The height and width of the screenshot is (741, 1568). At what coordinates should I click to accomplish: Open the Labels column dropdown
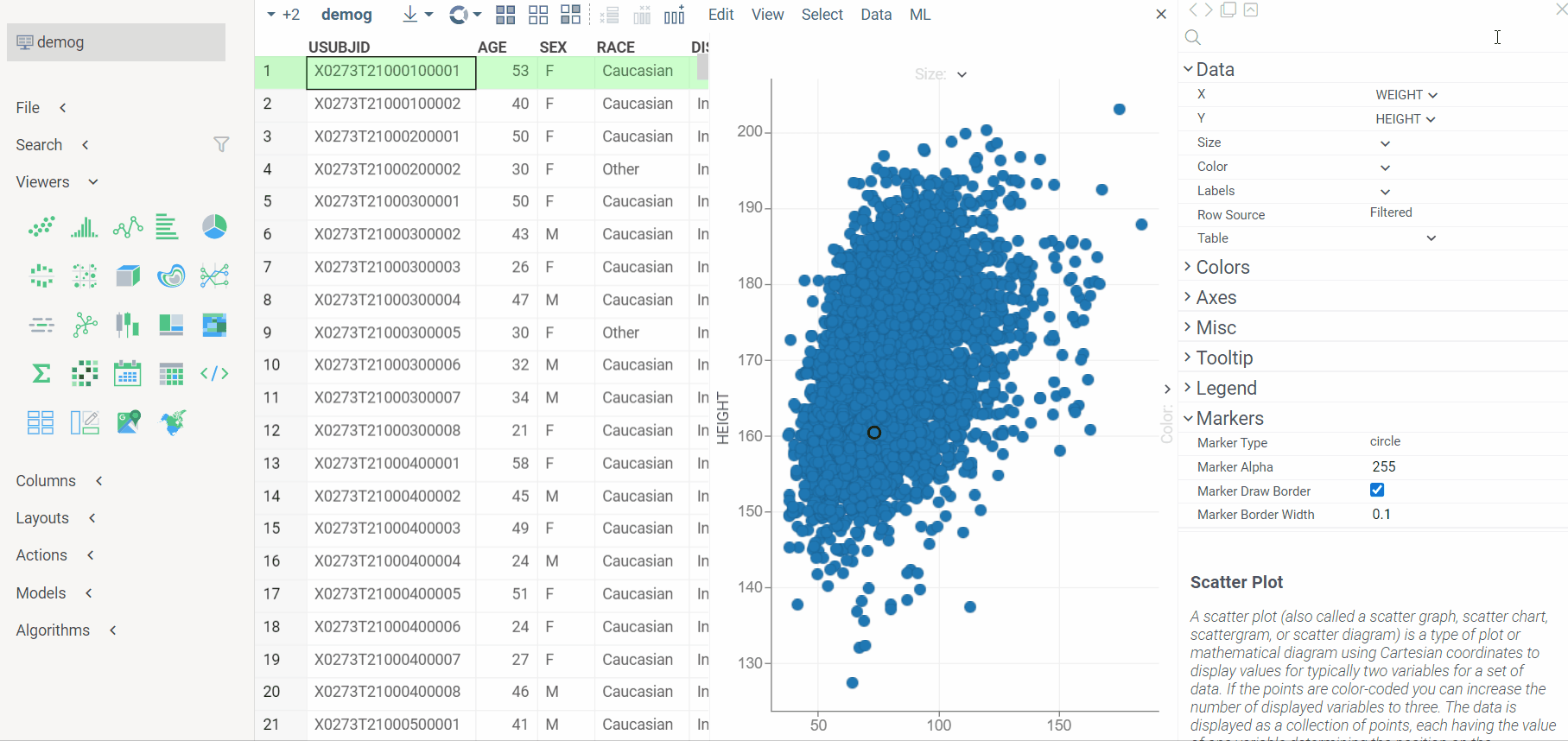[x=1385, y=192]
